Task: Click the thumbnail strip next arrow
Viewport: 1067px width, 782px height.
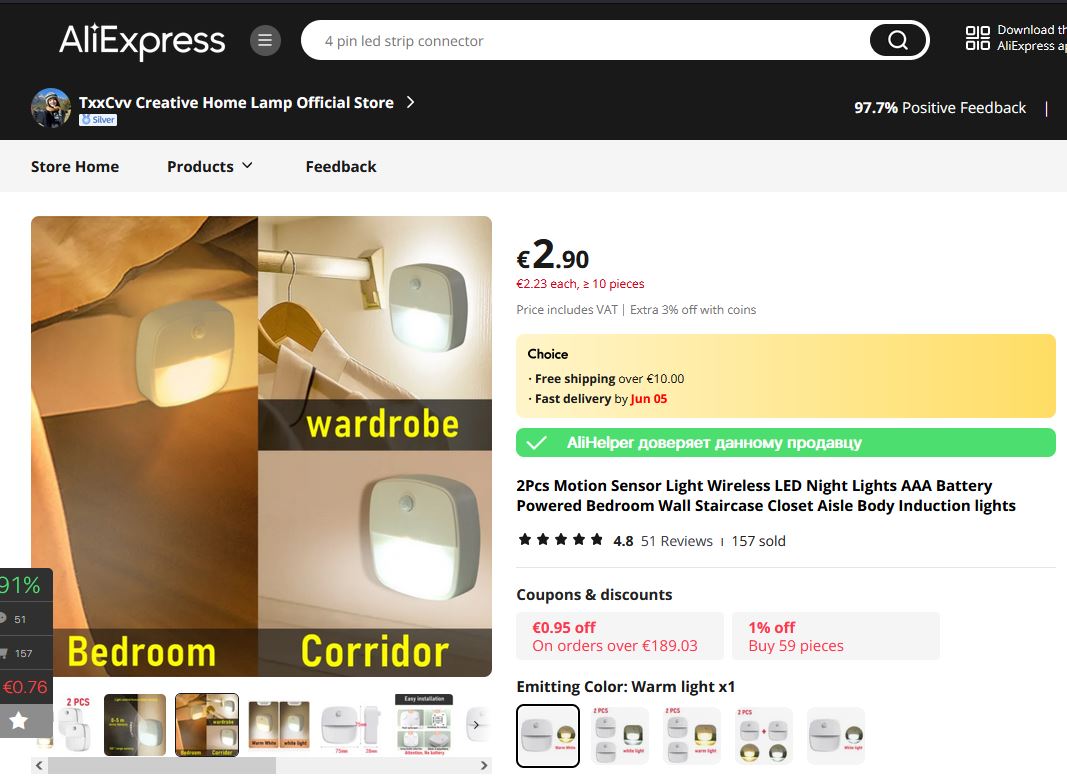Action: click(x=476, y=725)
